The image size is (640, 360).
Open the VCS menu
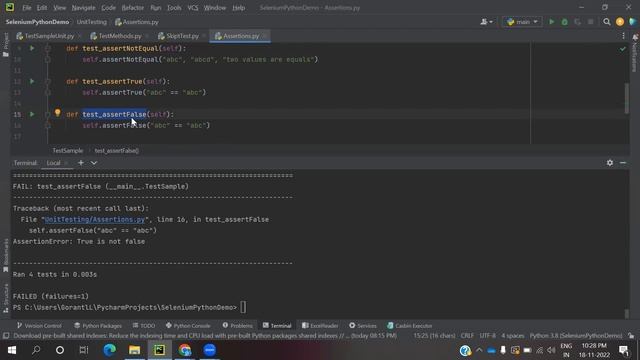[x=193, y=8]
